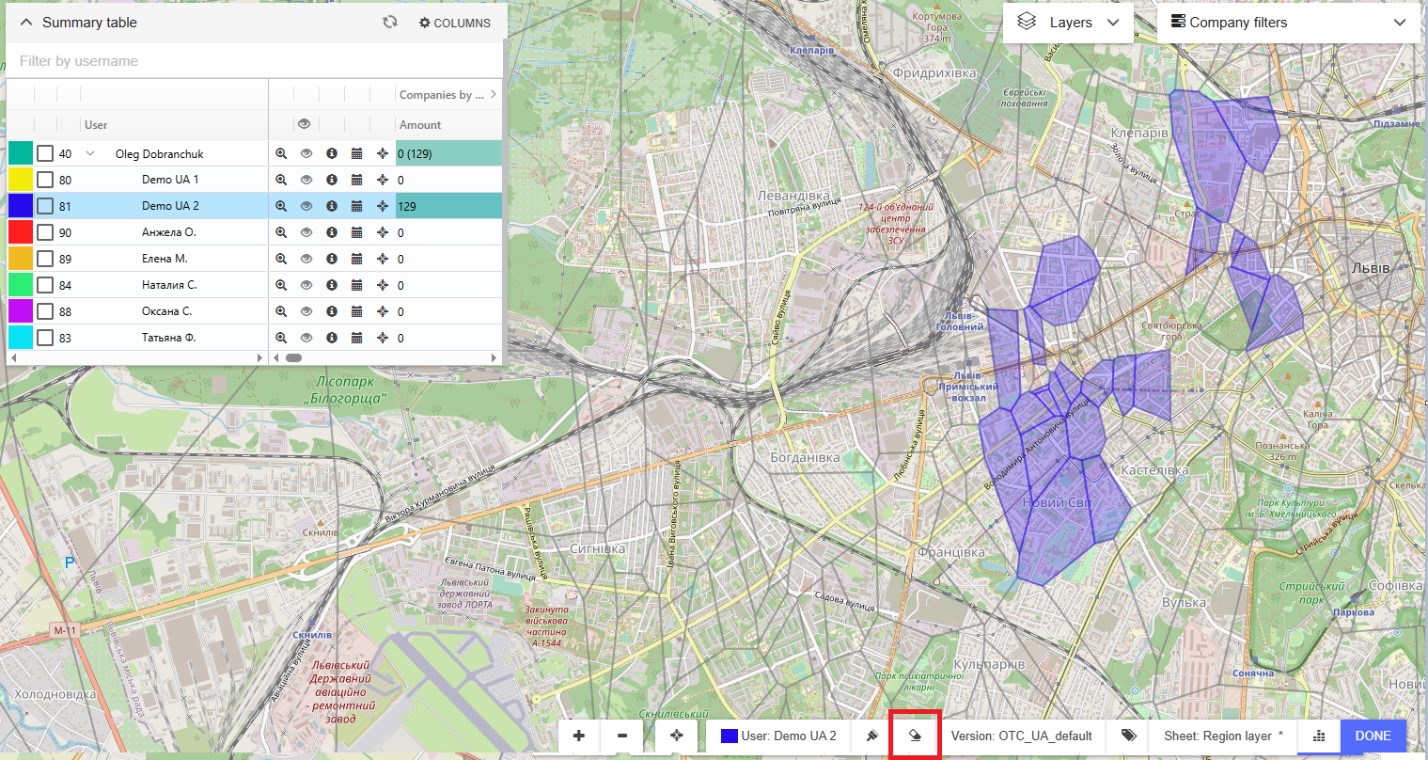Image resolution: width=1428 pixels, height=760 pixels.
Task: Click the eraser tool in bottom toolbar
Action: [914, 736]
